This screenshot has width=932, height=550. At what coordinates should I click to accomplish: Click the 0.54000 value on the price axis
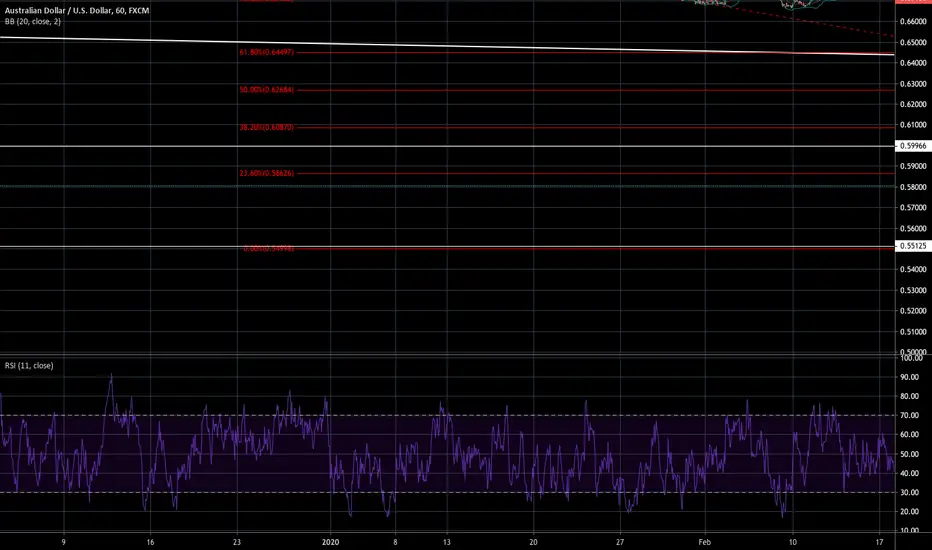coord(914,269)
